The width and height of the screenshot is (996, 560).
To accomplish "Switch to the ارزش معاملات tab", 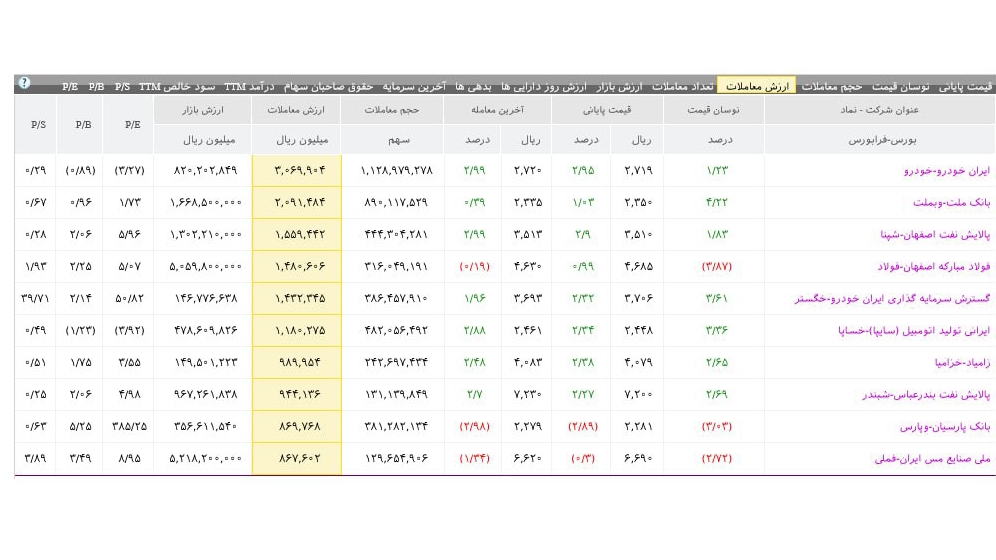I will pos(757,86).
